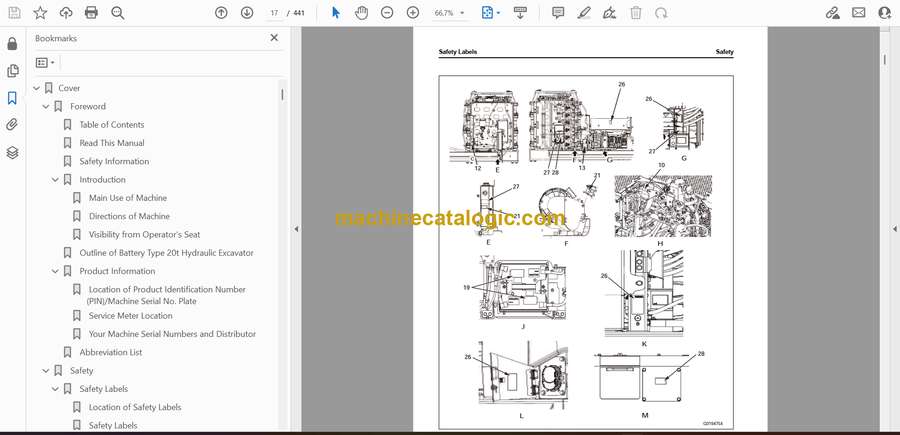Jump to Service Meter Location bookmark
Viewport: 900px width, 435px height.
click(x=130, y=316)
